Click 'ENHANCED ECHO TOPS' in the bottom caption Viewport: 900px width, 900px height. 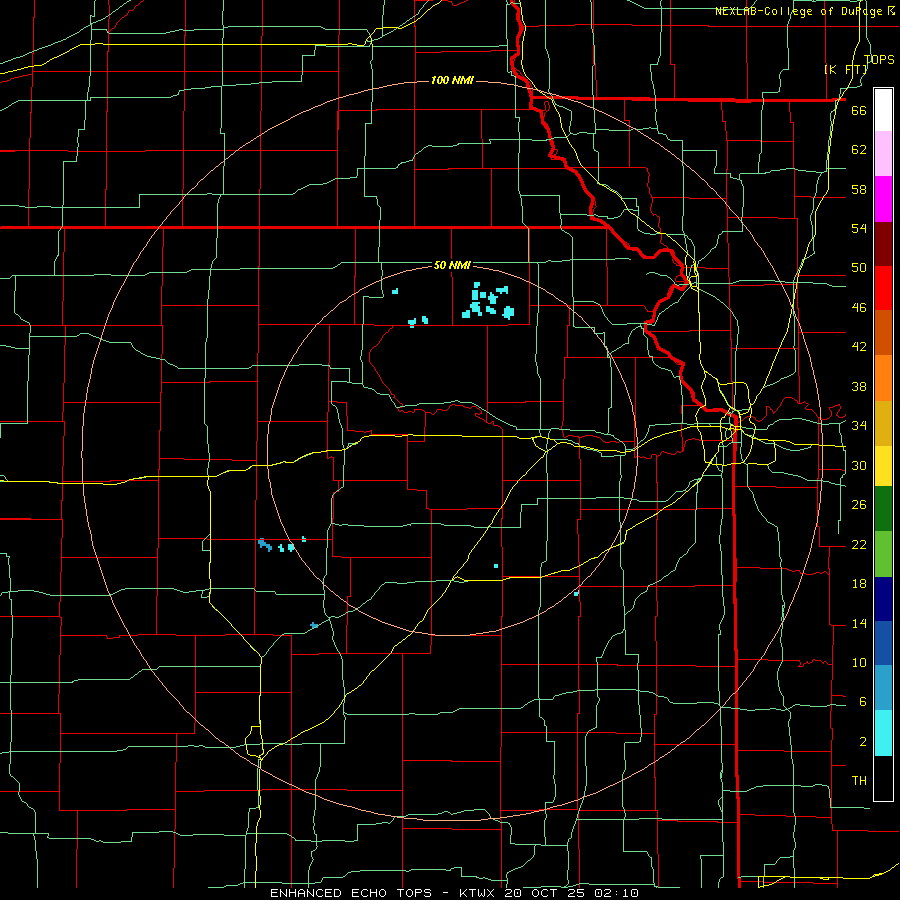[x=351, y=893]
